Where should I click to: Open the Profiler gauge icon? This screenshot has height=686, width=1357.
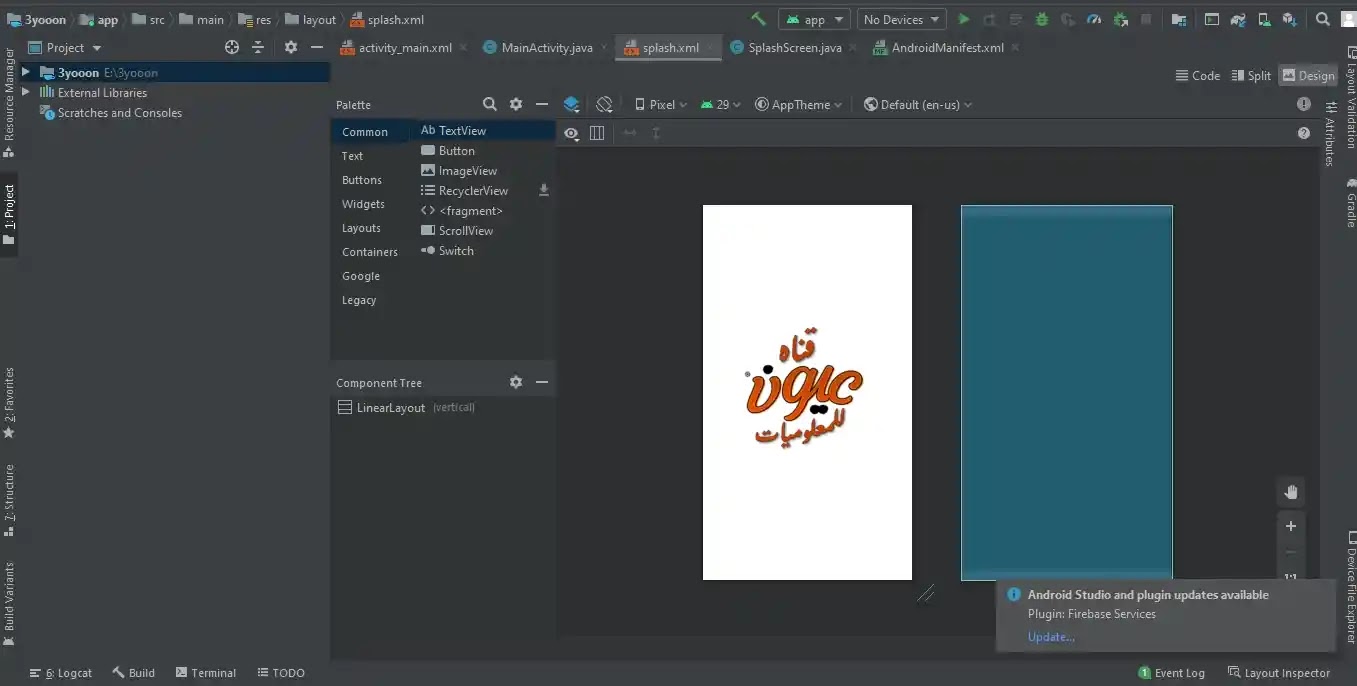[x=1094, y=19]
